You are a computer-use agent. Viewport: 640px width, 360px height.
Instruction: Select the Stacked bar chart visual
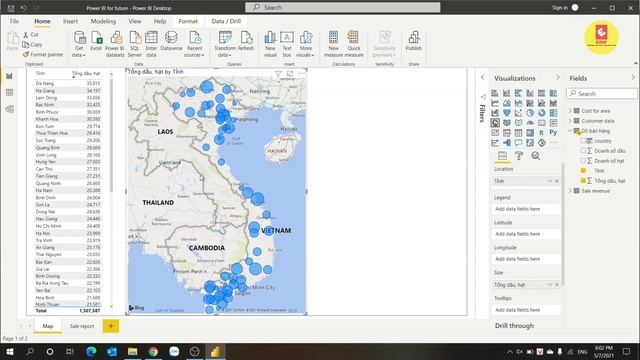click(495, 93)
